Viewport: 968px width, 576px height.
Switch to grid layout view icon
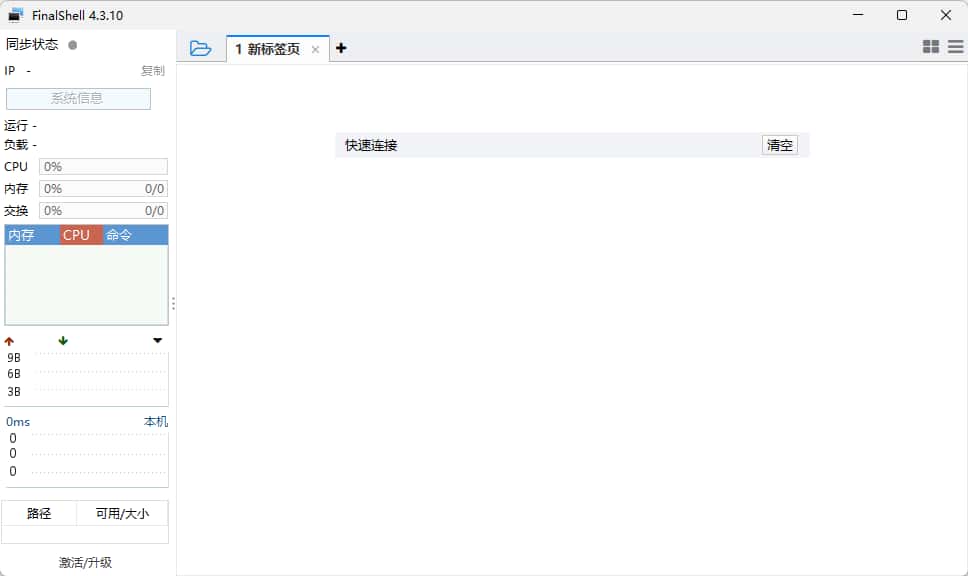(x=931, y=47)
